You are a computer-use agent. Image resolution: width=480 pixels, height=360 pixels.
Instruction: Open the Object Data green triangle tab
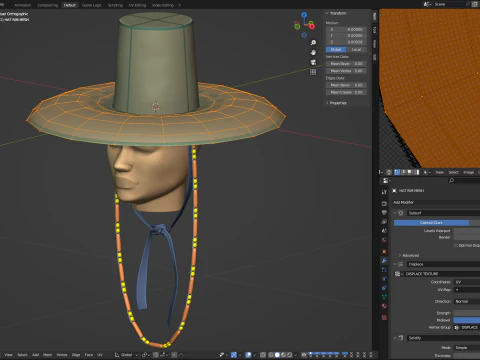pos(384,297)
